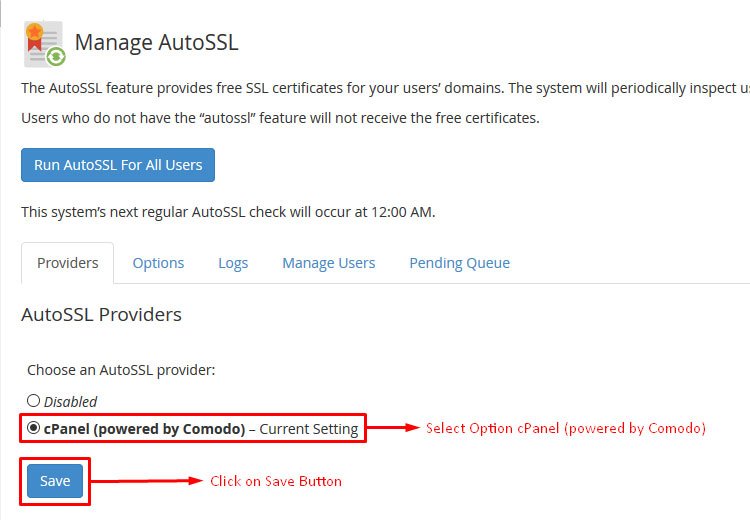Click the bold cPanel (powered by Comodo) label
Viewport: 750px width, 520px height.
(144, 429)
